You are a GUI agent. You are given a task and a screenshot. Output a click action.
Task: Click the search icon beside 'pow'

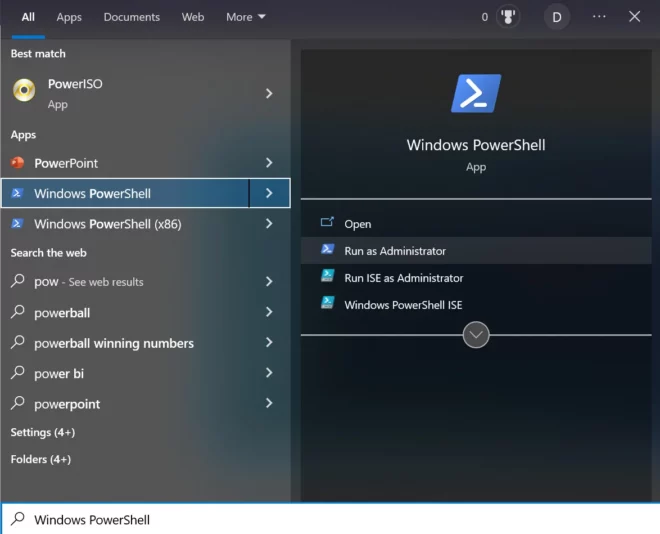coord(18,281)
